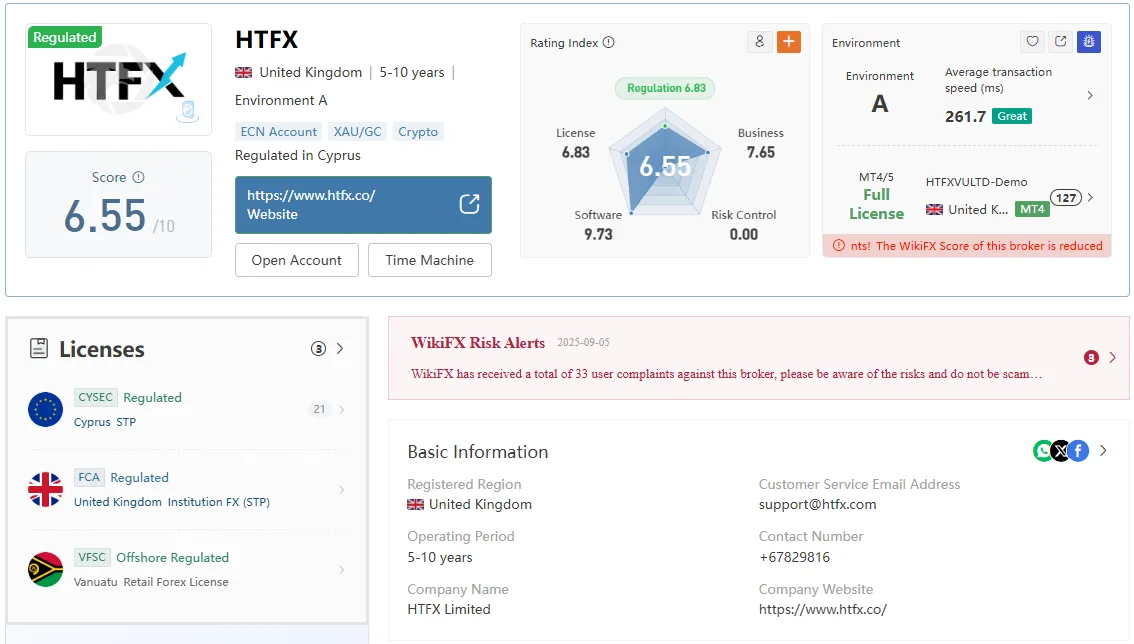Click the FCA regulator tag
The width and height of the screenshot is (1134, 644).
(89, 478)
